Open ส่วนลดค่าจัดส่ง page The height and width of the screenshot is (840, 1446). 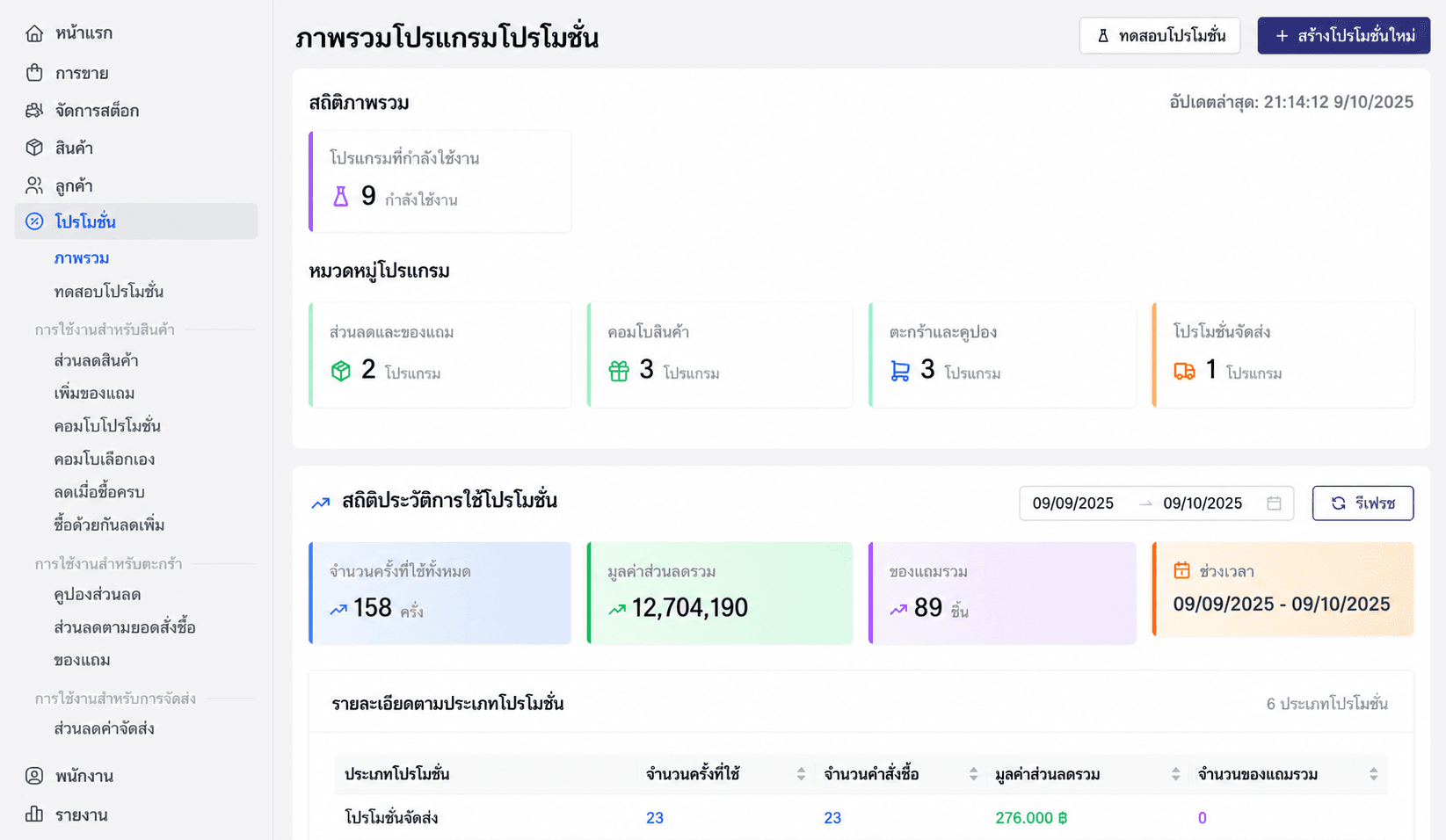104,729
